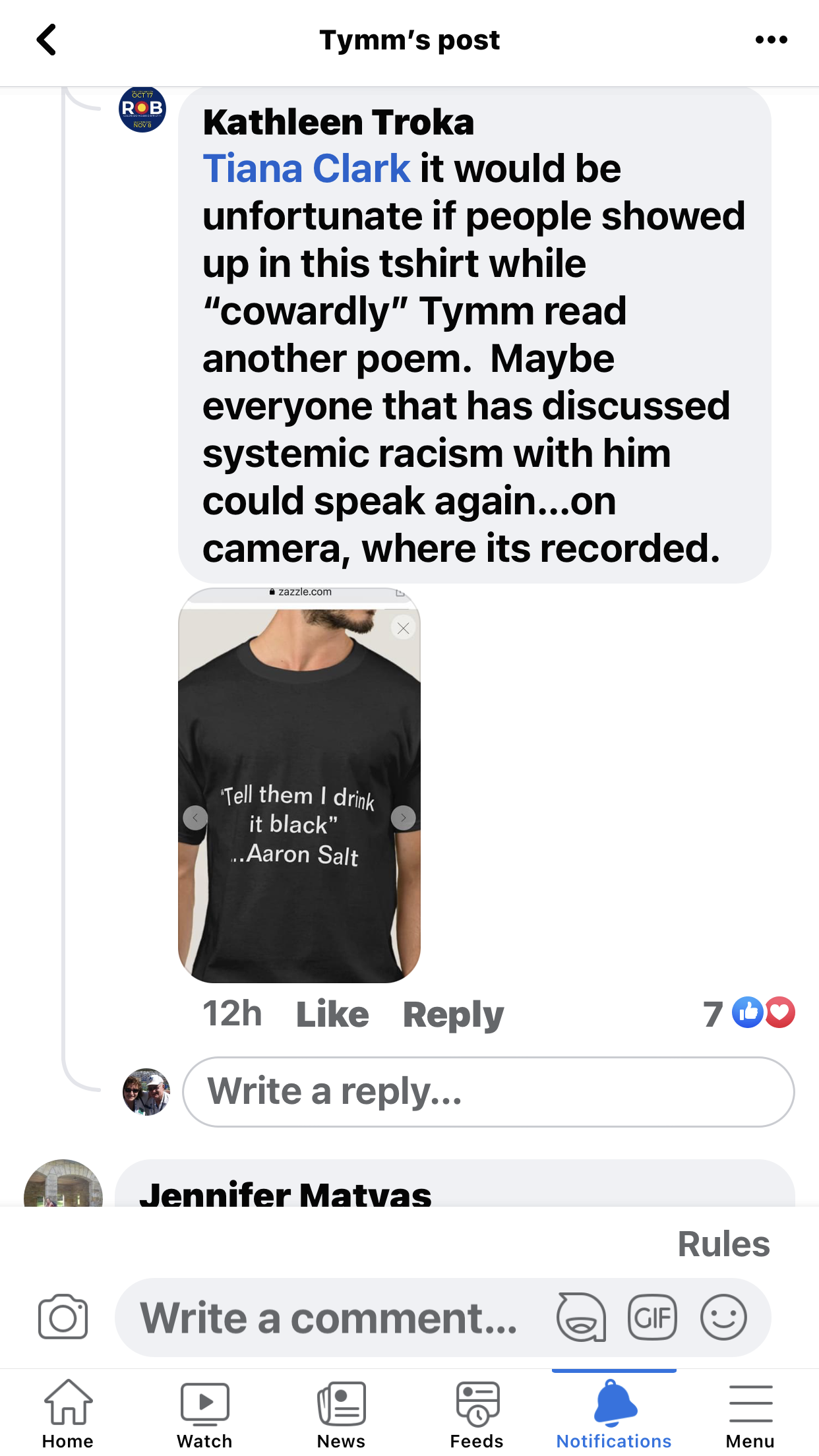Tap the back arrow icon
Screen dimensions: 819x1456
(46, 40)
